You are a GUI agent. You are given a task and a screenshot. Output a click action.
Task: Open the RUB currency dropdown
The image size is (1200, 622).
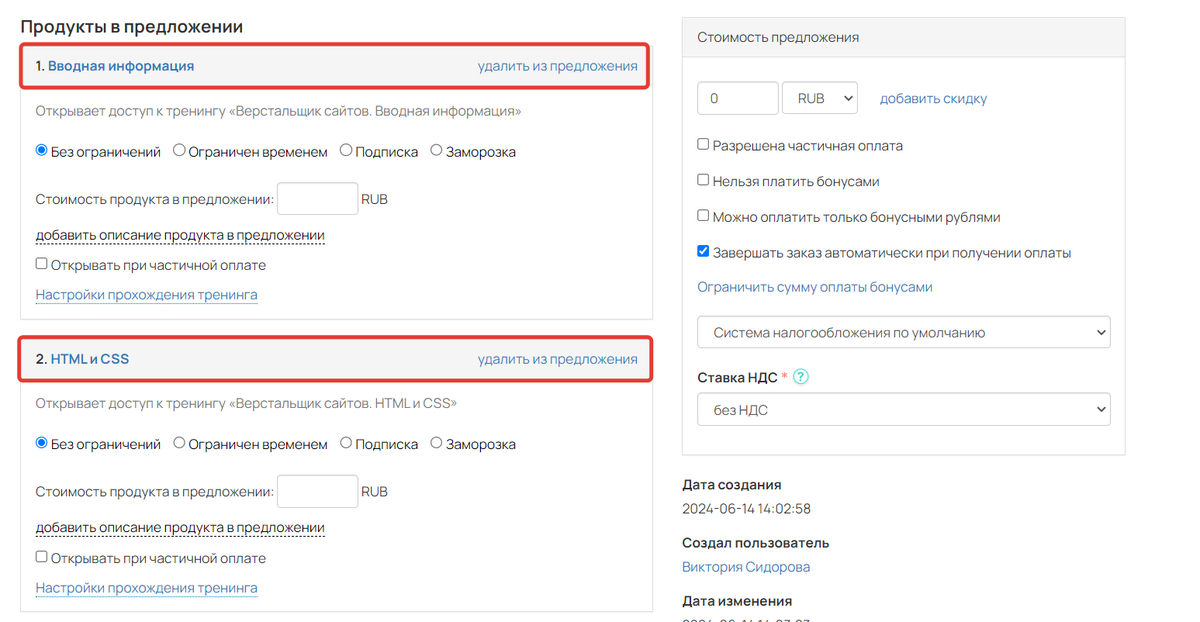(820, 98)
